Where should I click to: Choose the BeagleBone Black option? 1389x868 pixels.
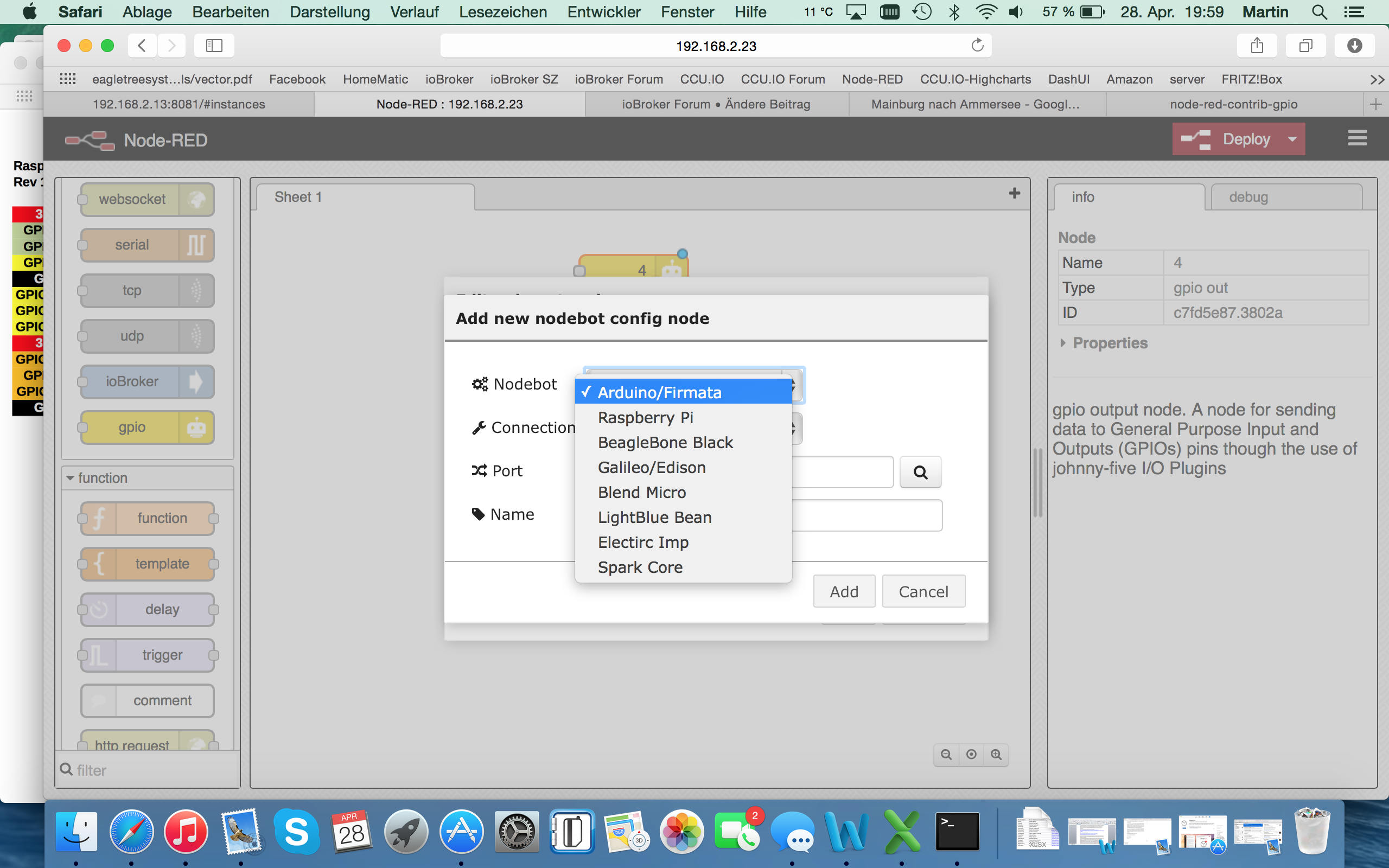click(x=665, y=443)
